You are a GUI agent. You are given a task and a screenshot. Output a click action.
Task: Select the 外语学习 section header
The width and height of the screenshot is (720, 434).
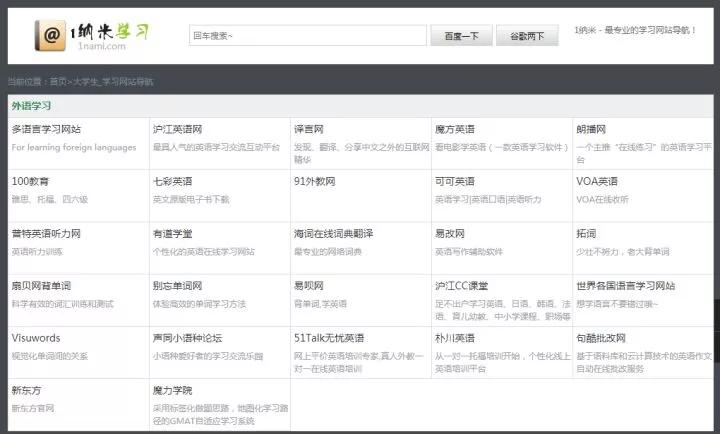31,106
